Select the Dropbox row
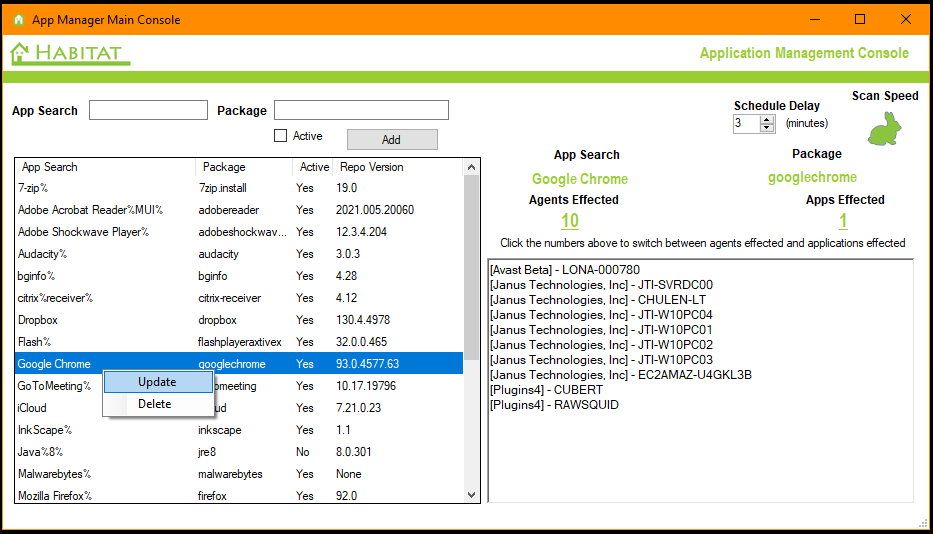 pos(239,320)
